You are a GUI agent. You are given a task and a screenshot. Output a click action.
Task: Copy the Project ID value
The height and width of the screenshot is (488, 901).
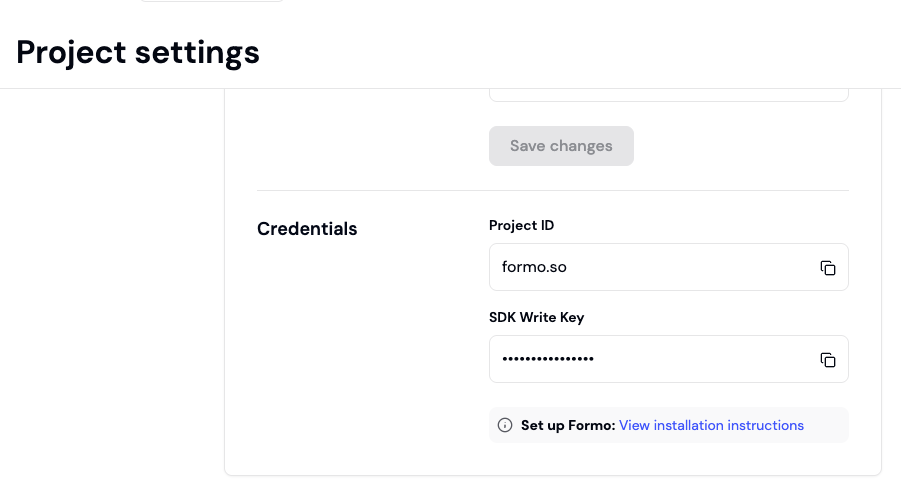click(827, 268)
